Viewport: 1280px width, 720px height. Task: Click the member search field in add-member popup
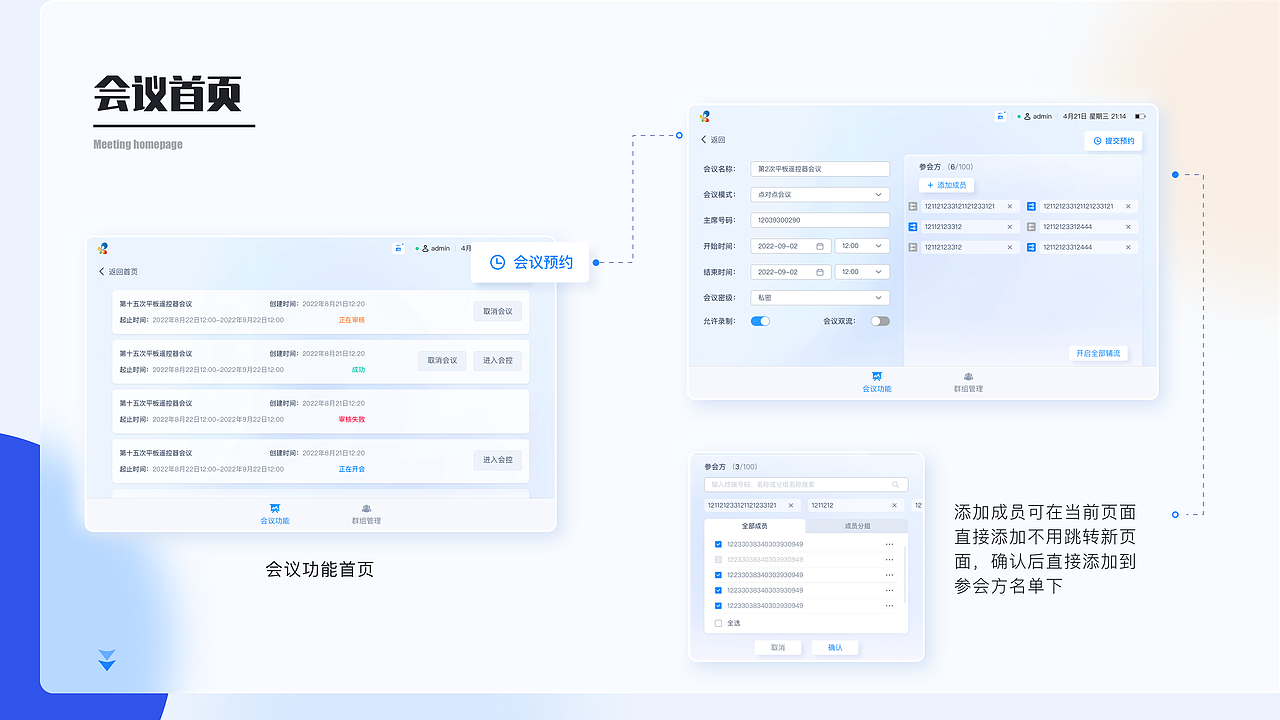pyautogui.click(x=806, y=484)
